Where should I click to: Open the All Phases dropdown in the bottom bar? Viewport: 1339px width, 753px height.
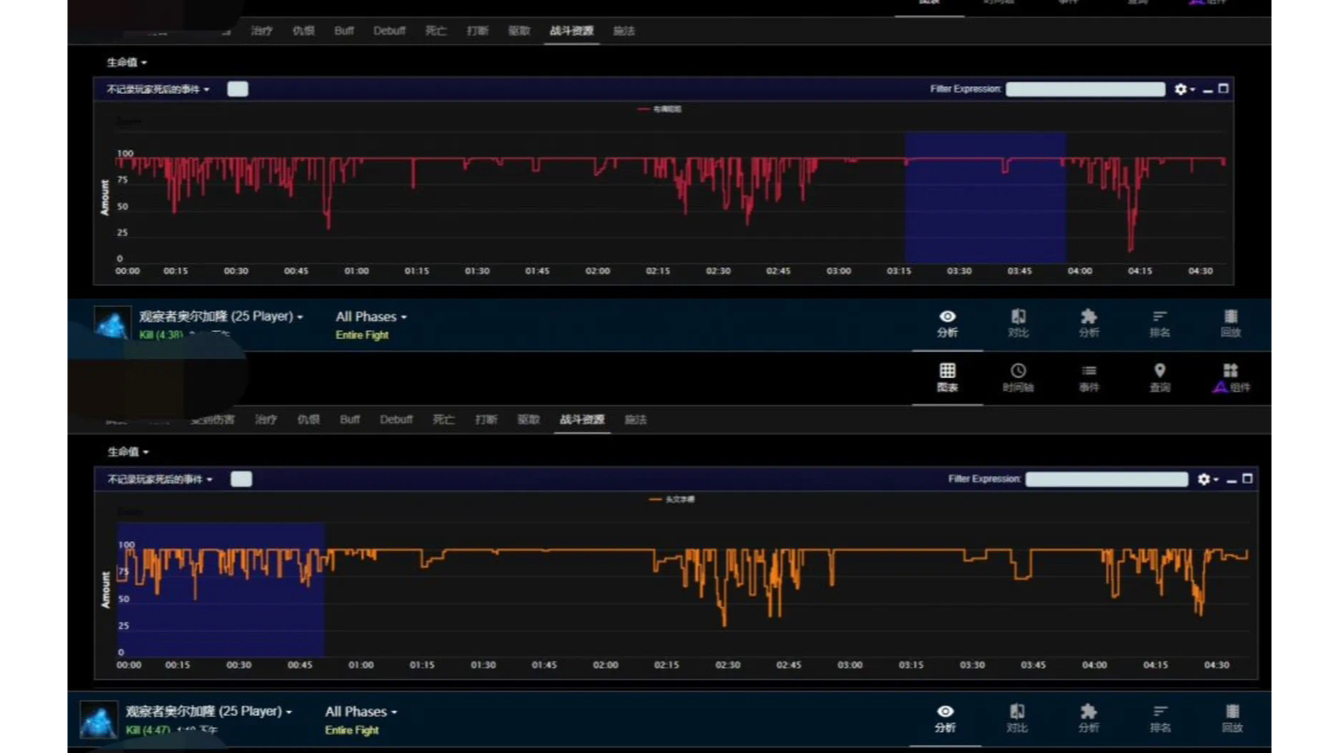pyautogui.click(x=361, y=711)
